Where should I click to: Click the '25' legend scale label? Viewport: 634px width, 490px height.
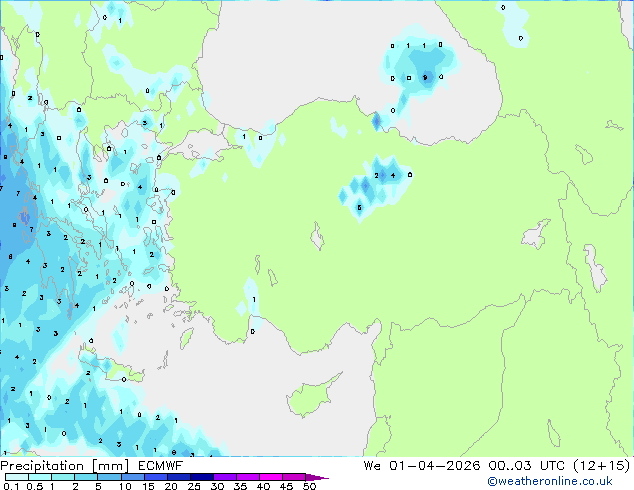194,486
